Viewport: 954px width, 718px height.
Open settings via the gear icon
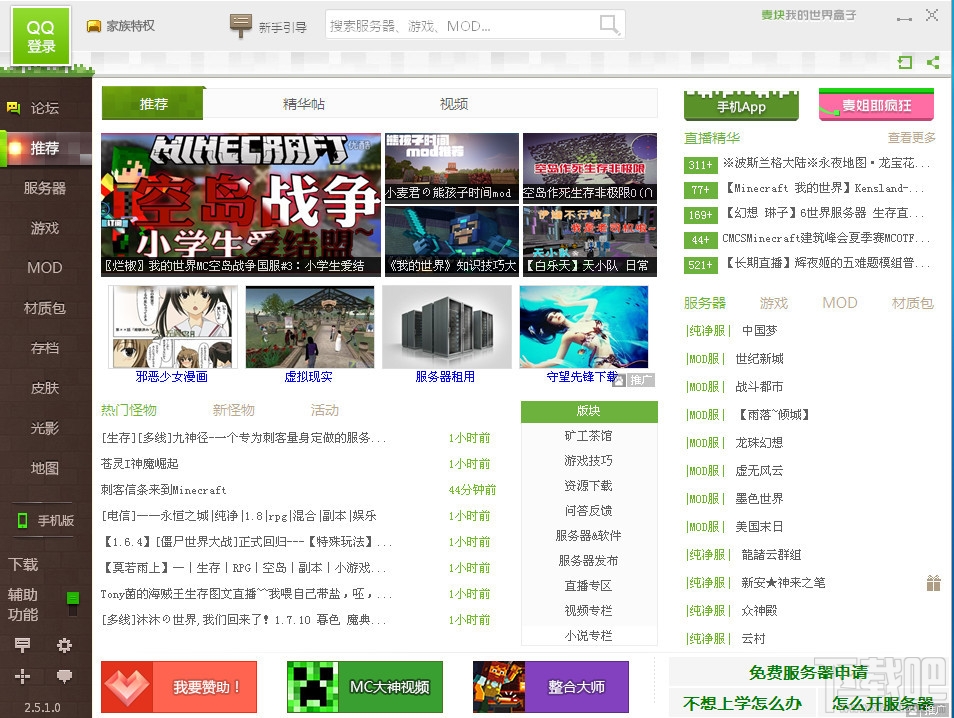(x=64, y=644)
